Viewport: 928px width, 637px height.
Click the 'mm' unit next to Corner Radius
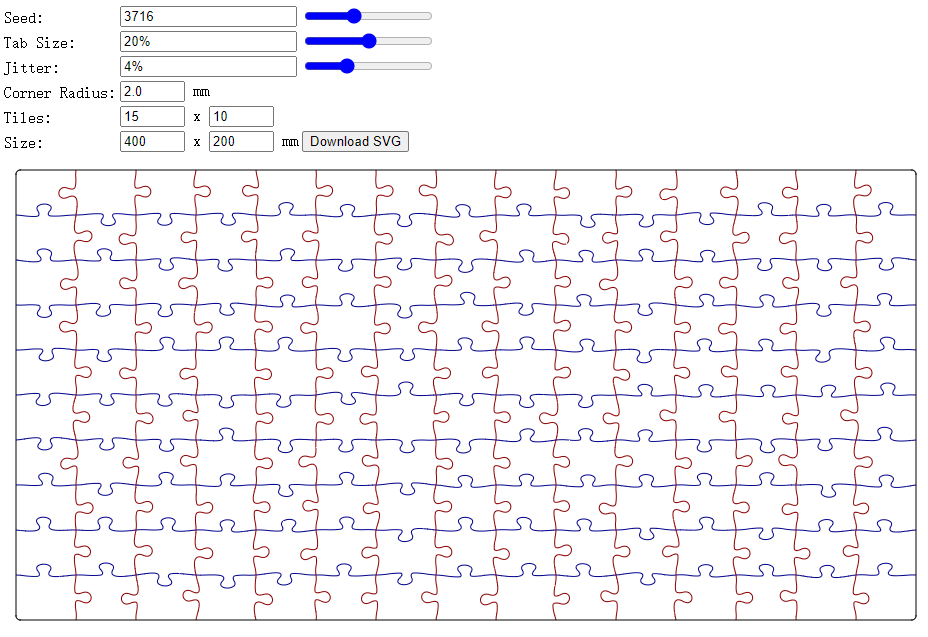201,92
